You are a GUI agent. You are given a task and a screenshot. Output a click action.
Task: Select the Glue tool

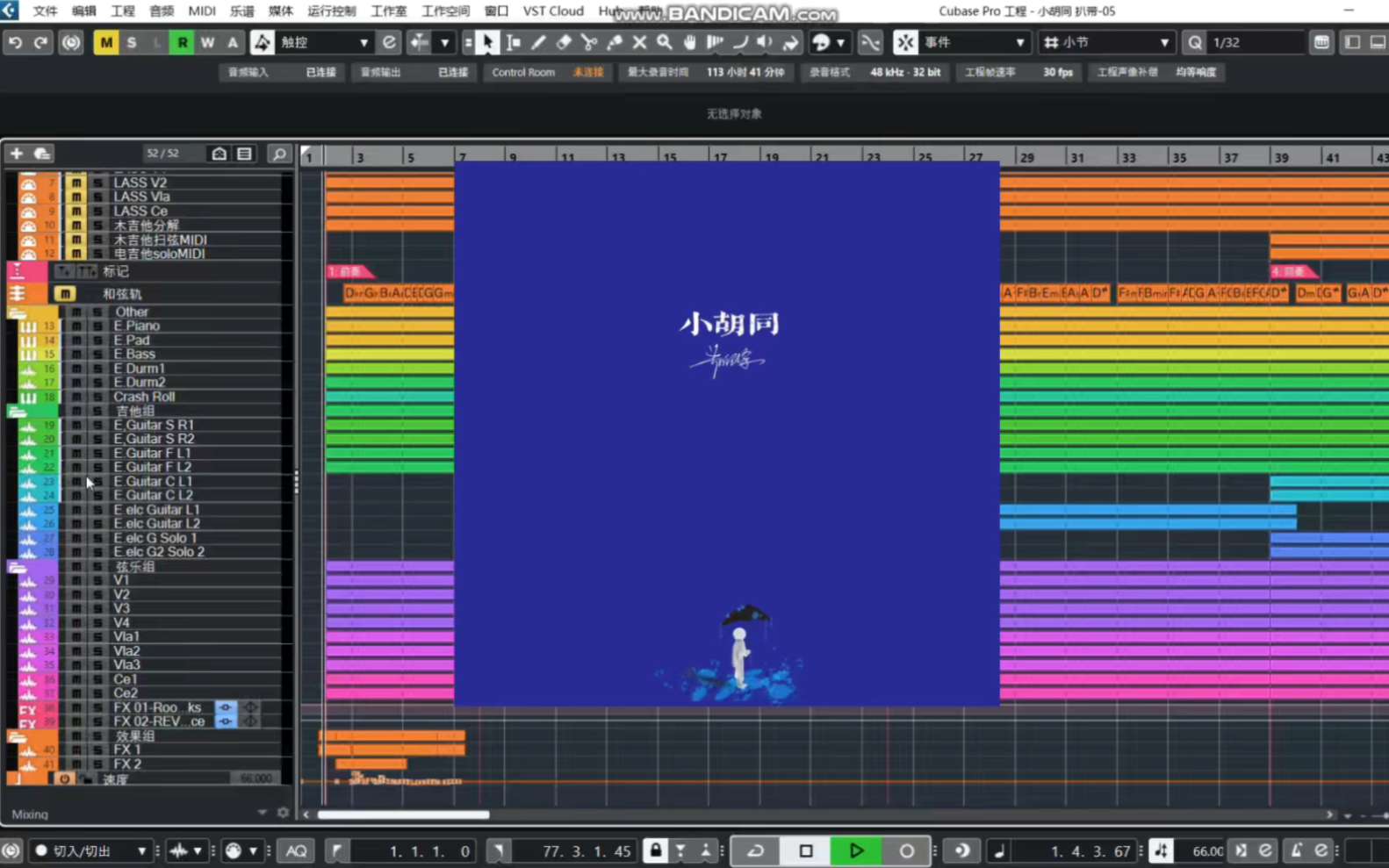(615, 42)
